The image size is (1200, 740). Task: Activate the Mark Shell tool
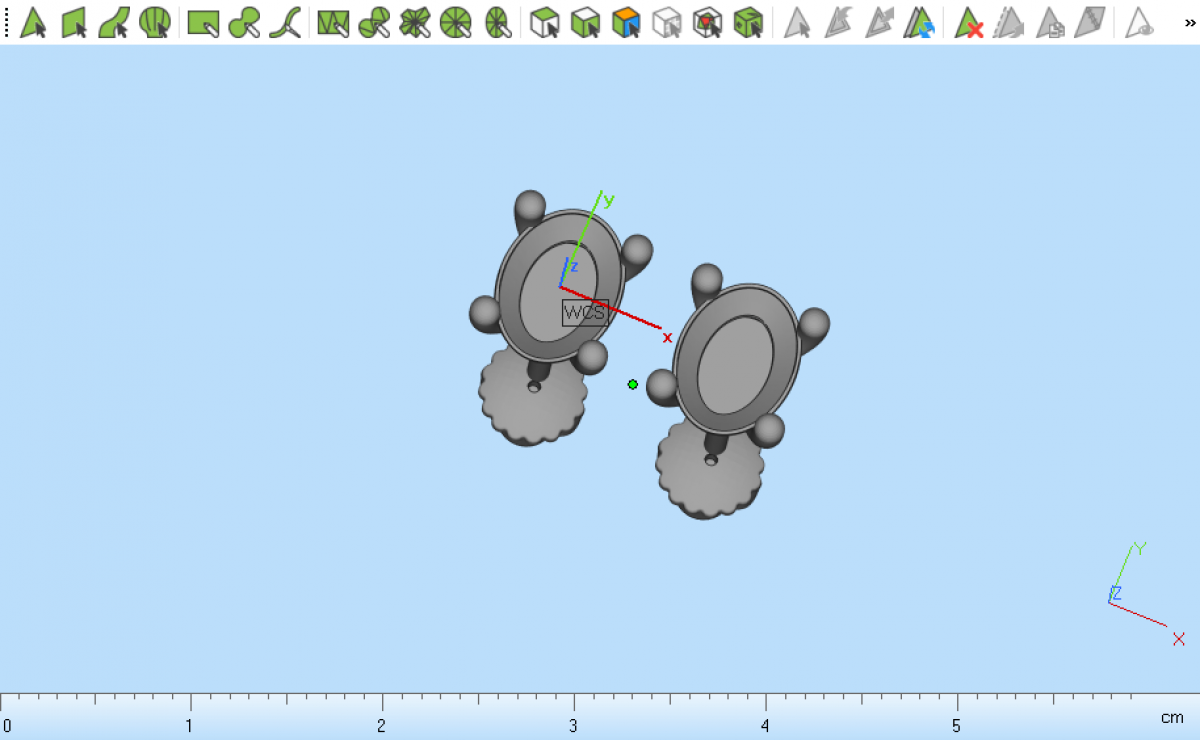pos(154,22)
